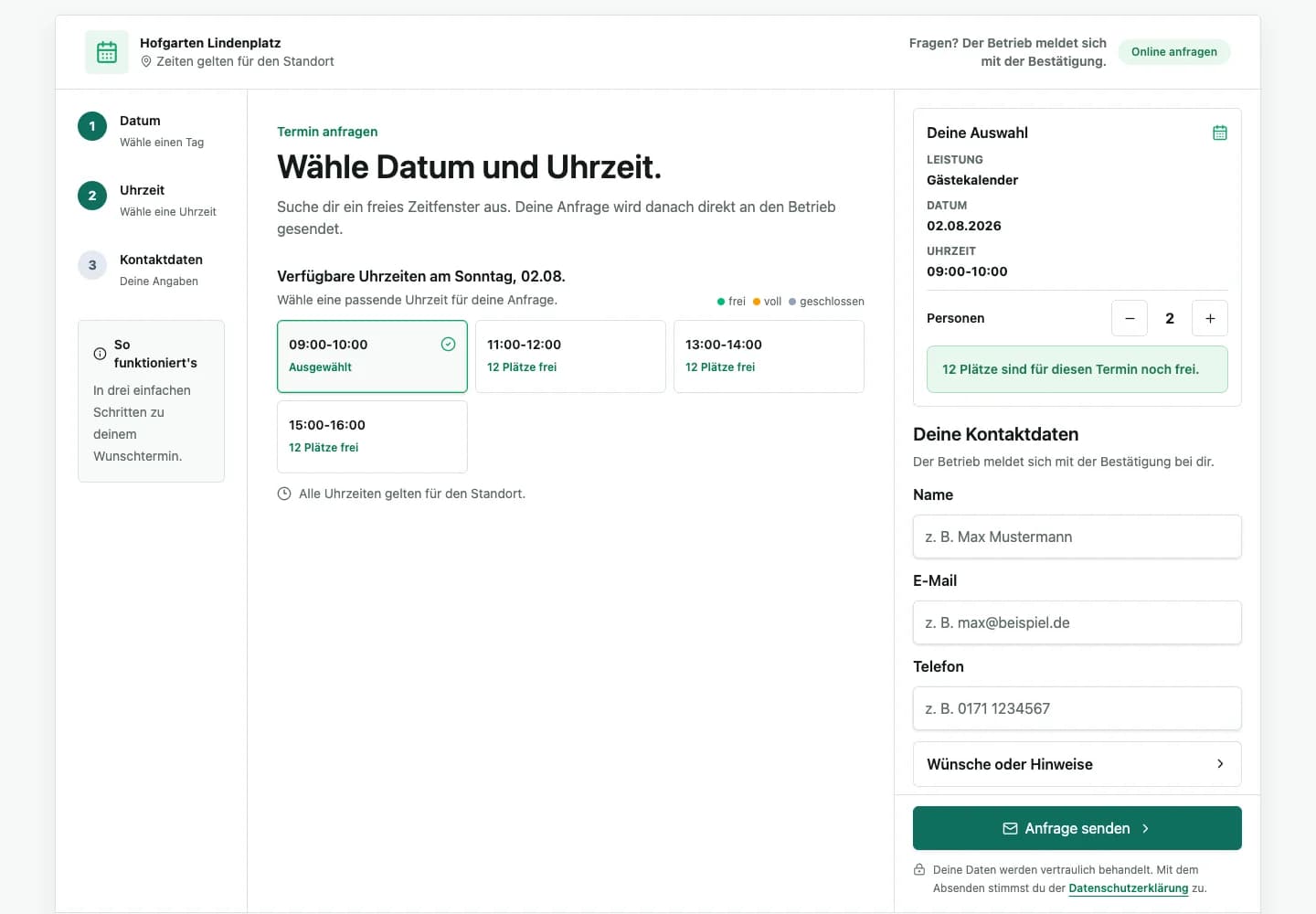Decrease persons with the minus button
Viewport: 1316px width, 914px height.
[x=1130, y=318]
